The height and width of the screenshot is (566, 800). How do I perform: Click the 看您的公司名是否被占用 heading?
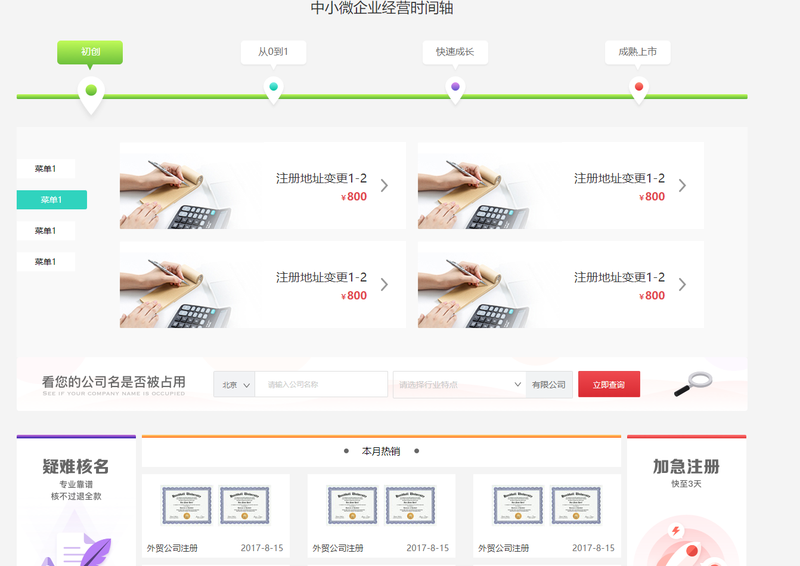click(x=114, y=381)
